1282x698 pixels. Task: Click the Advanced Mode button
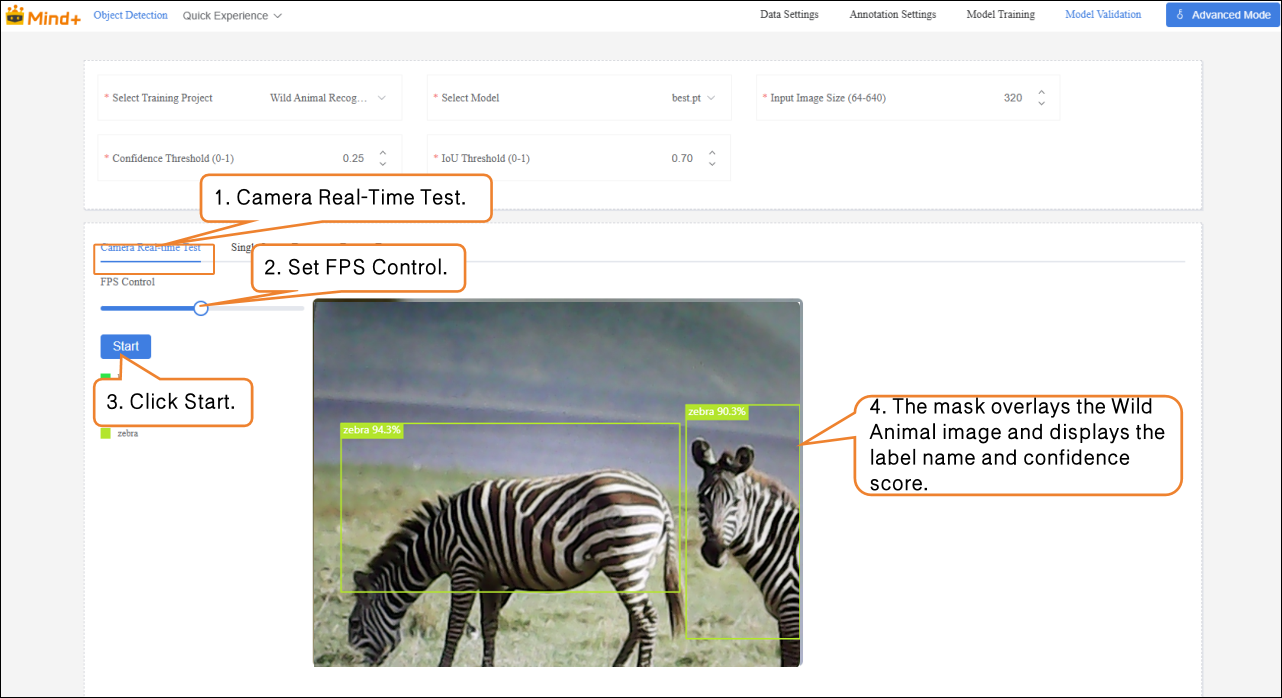[x=1222, y=15]
